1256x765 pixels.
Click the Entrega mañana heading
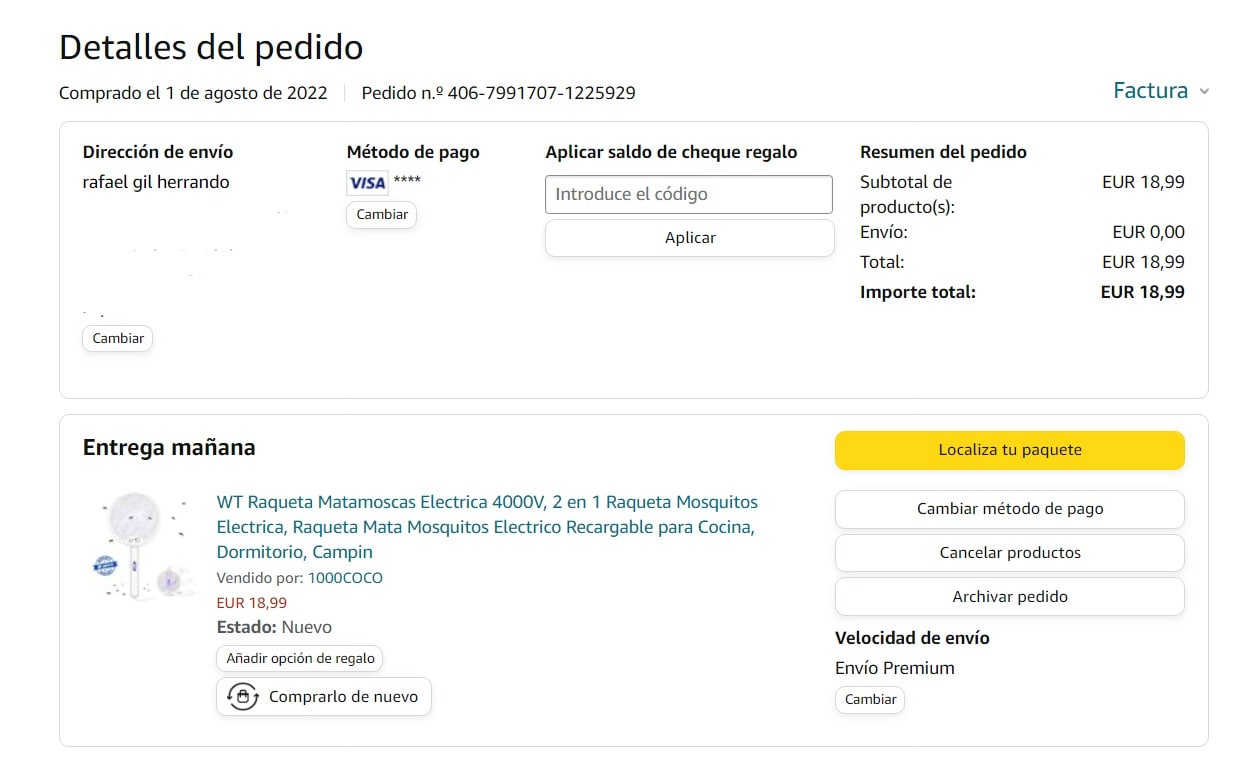pos(169,448)
